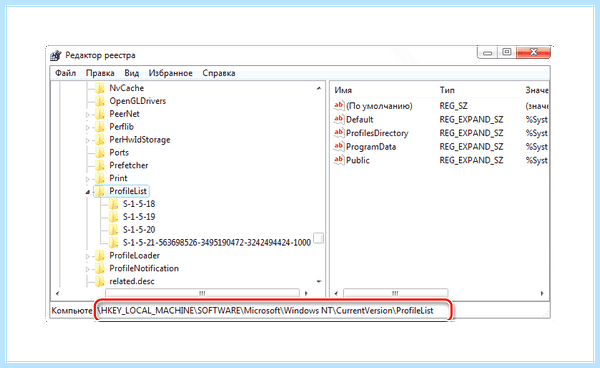
Task: Click the S-1-5-21 long SID folder icon
Action: point(113,243)
